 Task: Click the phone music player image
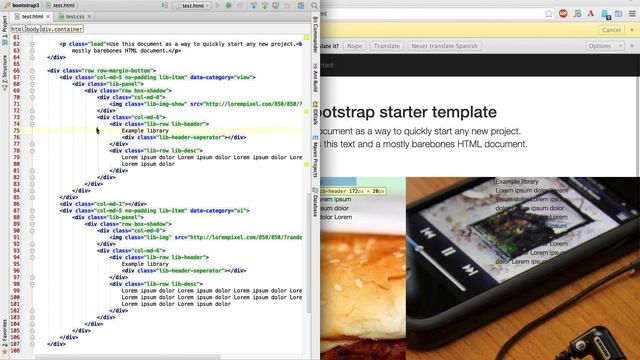point(523,268)
